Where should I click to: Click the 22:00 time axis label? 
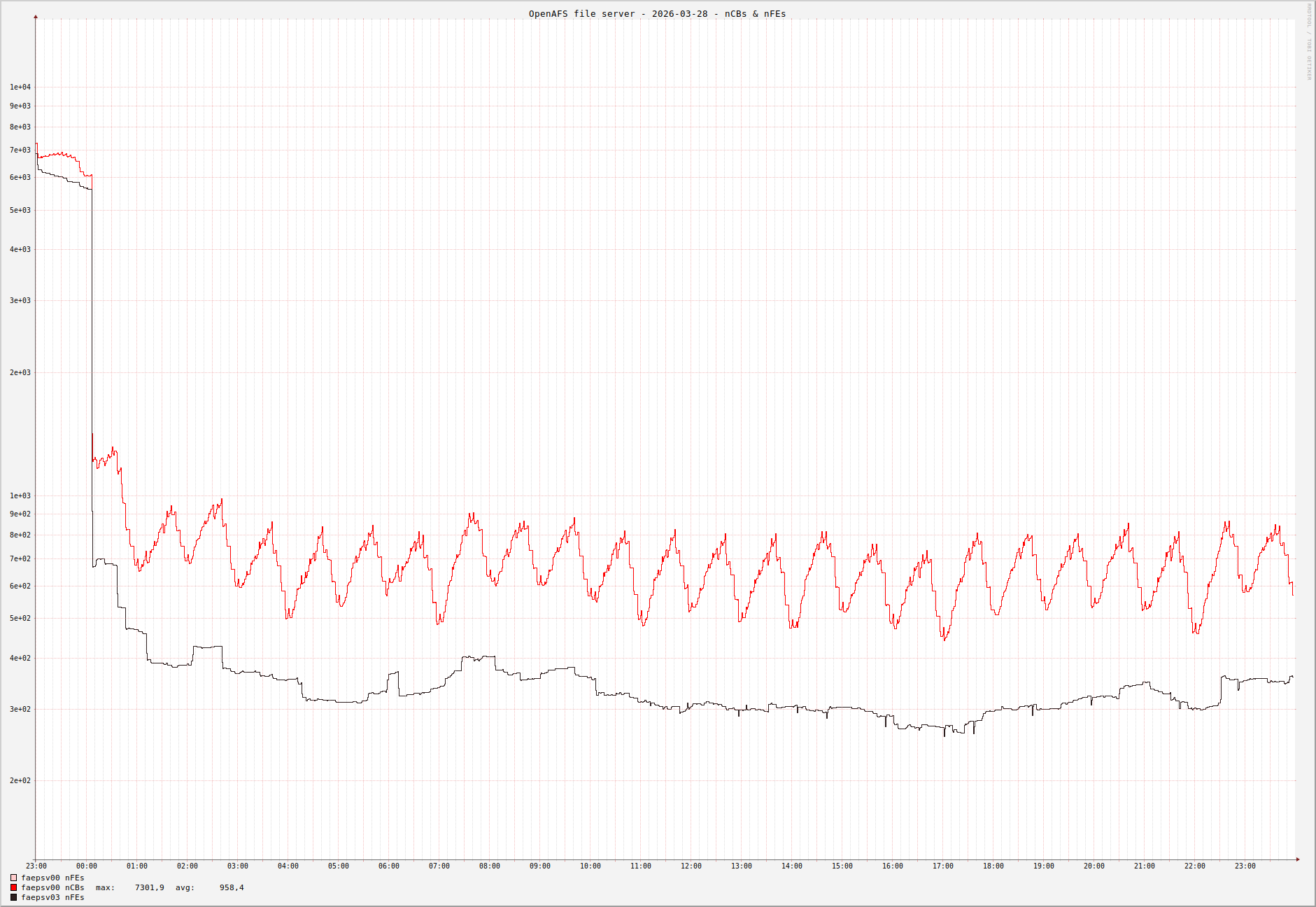point(1194,866)
